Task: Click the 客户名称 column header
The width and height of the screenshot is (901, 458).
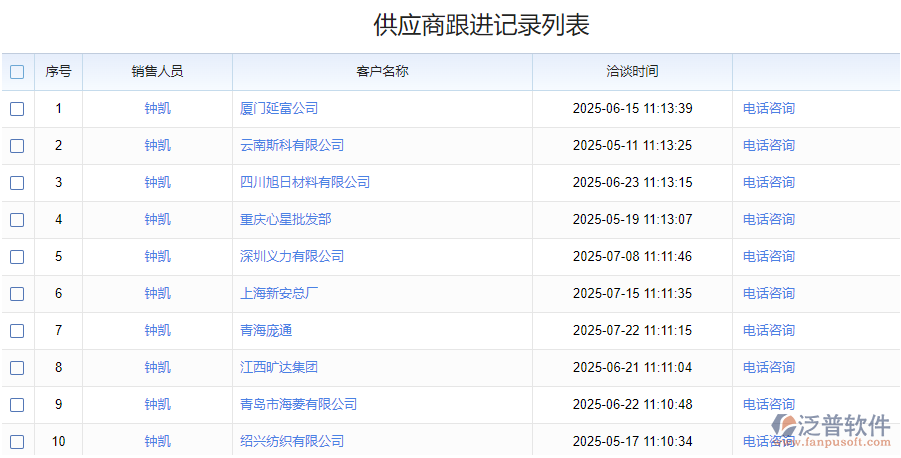Action: [382, 72]
